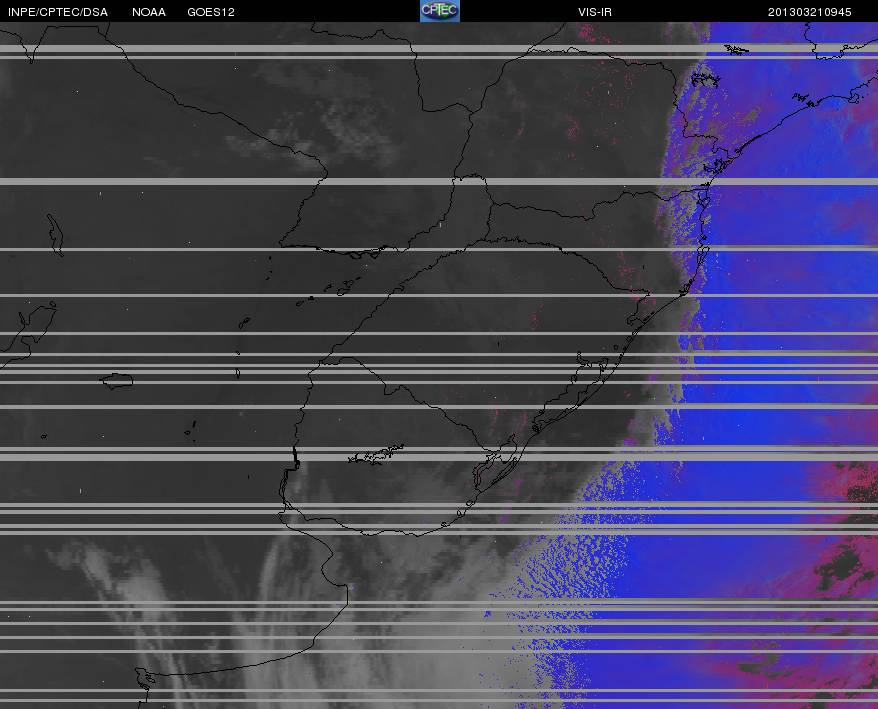This screenshot has height=709, width=878.
Task: Click the INPE/CPTEC/DSA header text
Action: coord(58,12)
